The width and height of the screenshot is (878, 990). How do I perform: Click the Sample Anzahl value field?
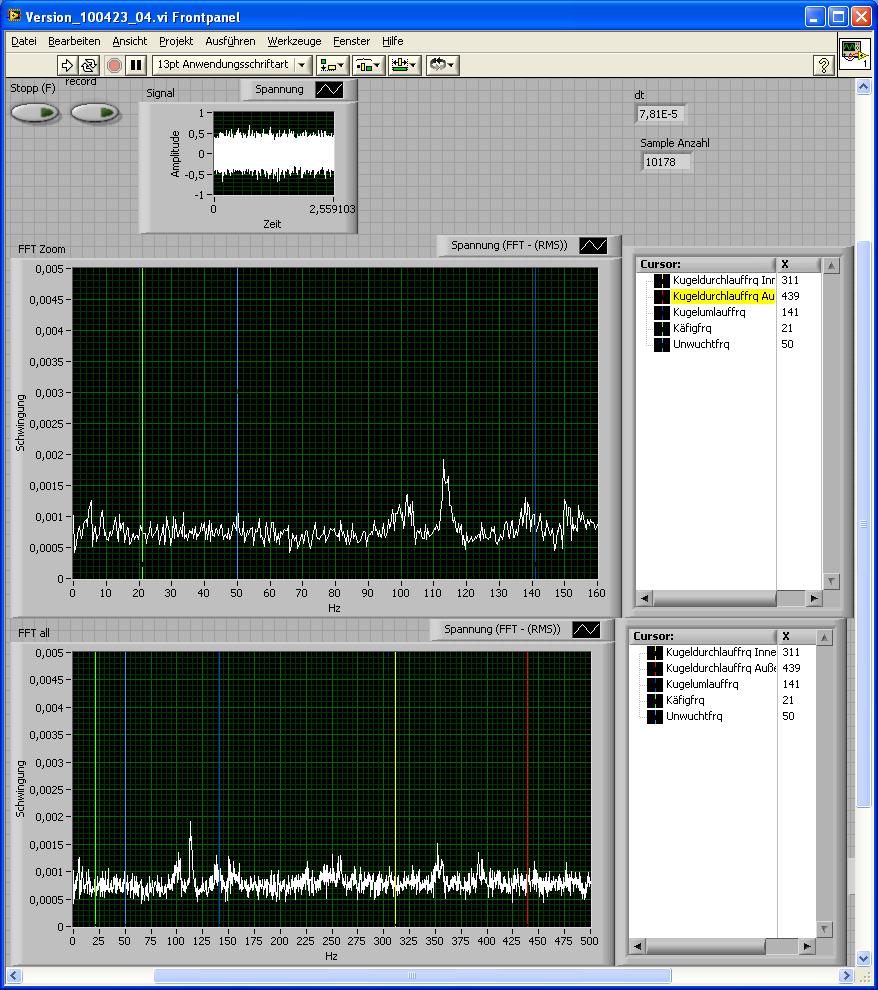(x=665, y=162)
